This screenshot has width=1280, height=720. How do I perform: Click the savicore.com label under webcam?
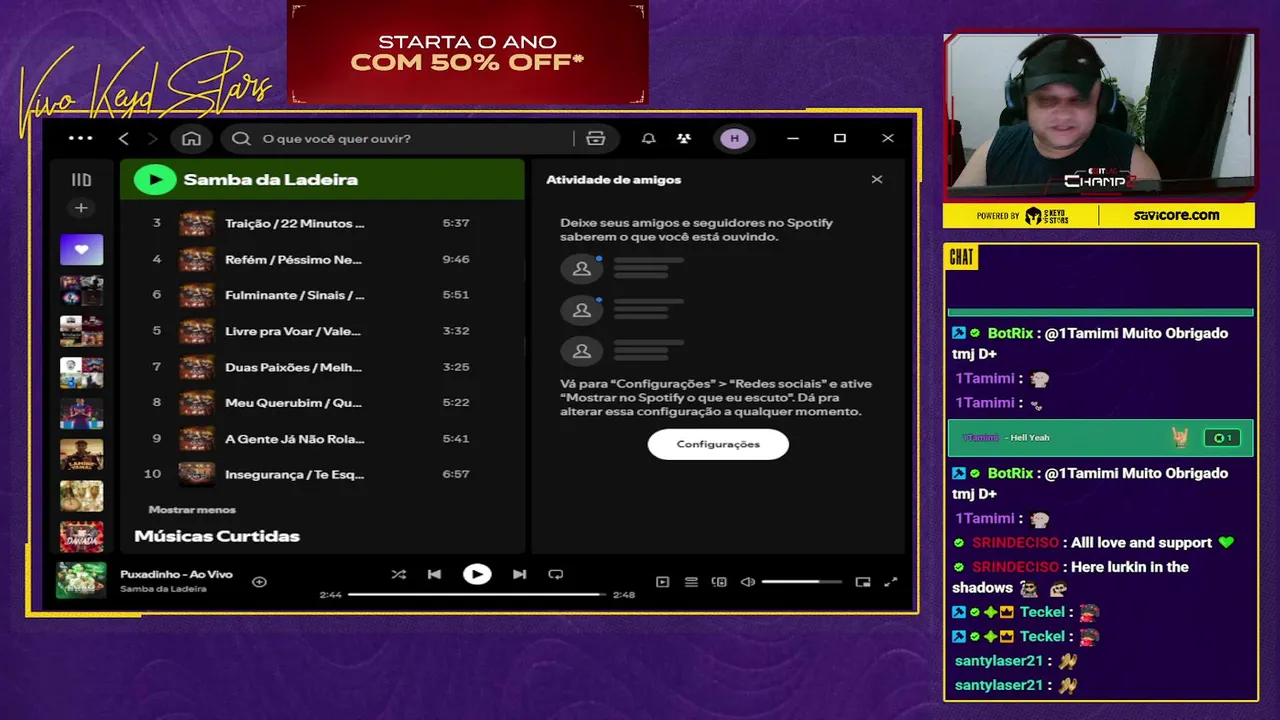[x=1176, y=215]
